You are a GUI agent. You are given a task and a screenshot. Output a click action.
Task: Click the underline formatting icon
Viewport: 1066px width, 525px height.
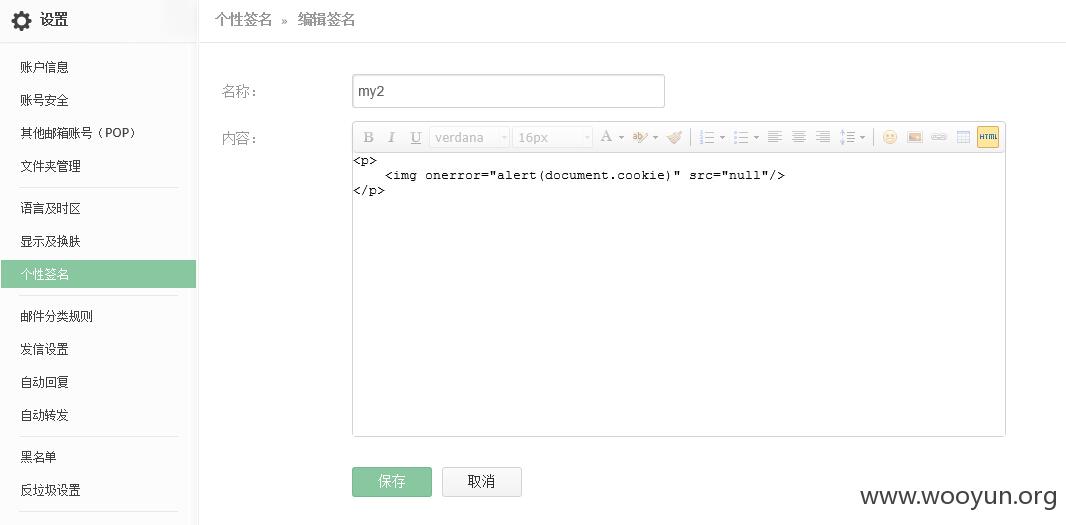[x=415, y=137]
